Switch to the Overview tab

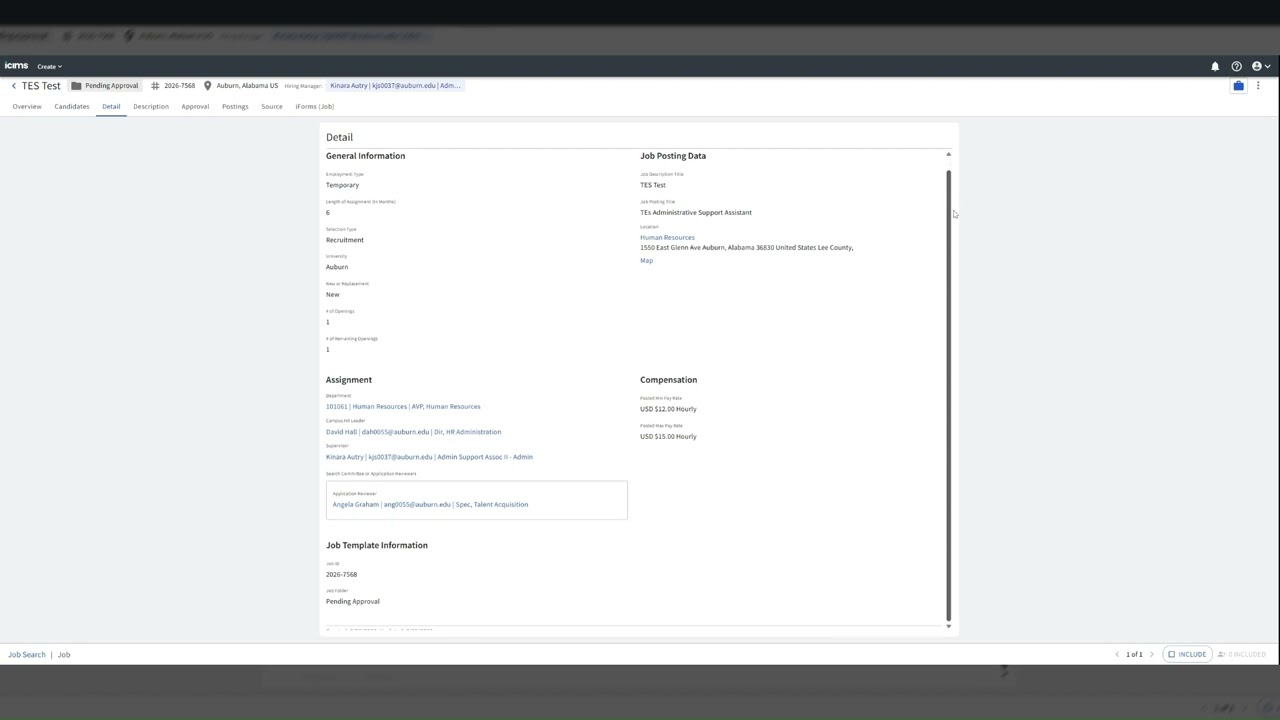[x=27, y=106]
